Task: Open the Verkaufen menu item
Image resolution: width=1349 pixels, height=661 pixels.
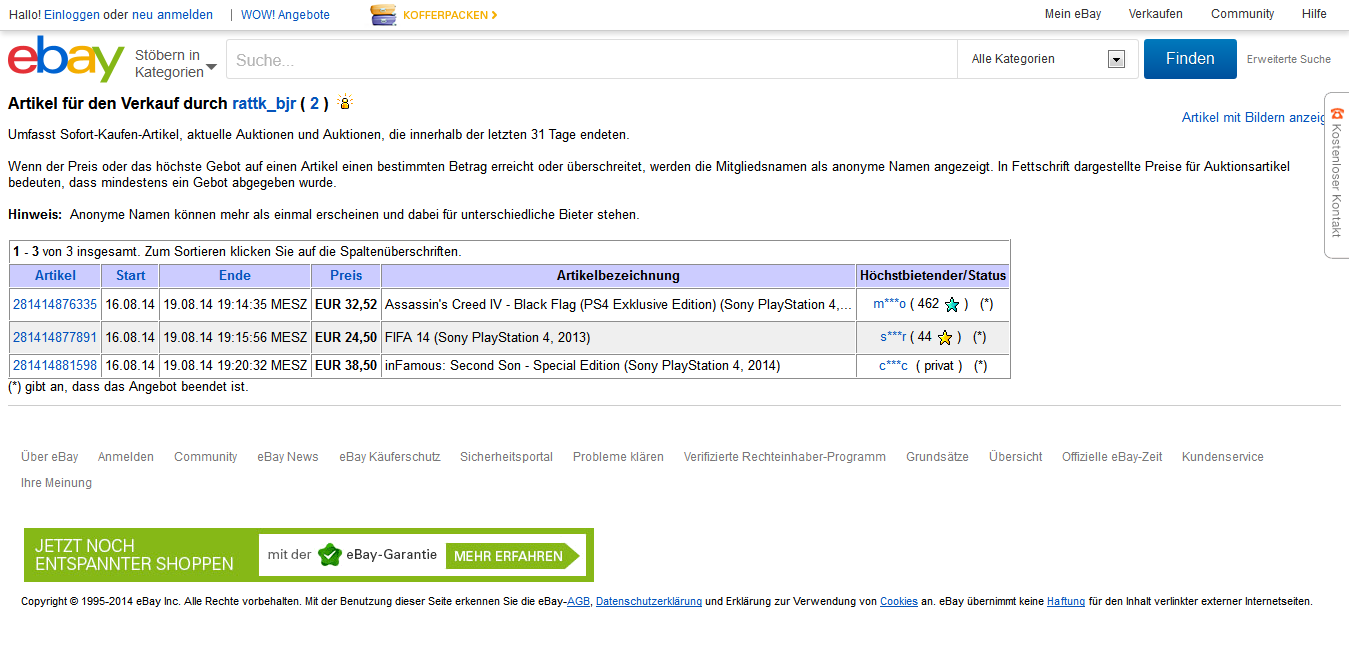Action: (x=1156, y=14)
